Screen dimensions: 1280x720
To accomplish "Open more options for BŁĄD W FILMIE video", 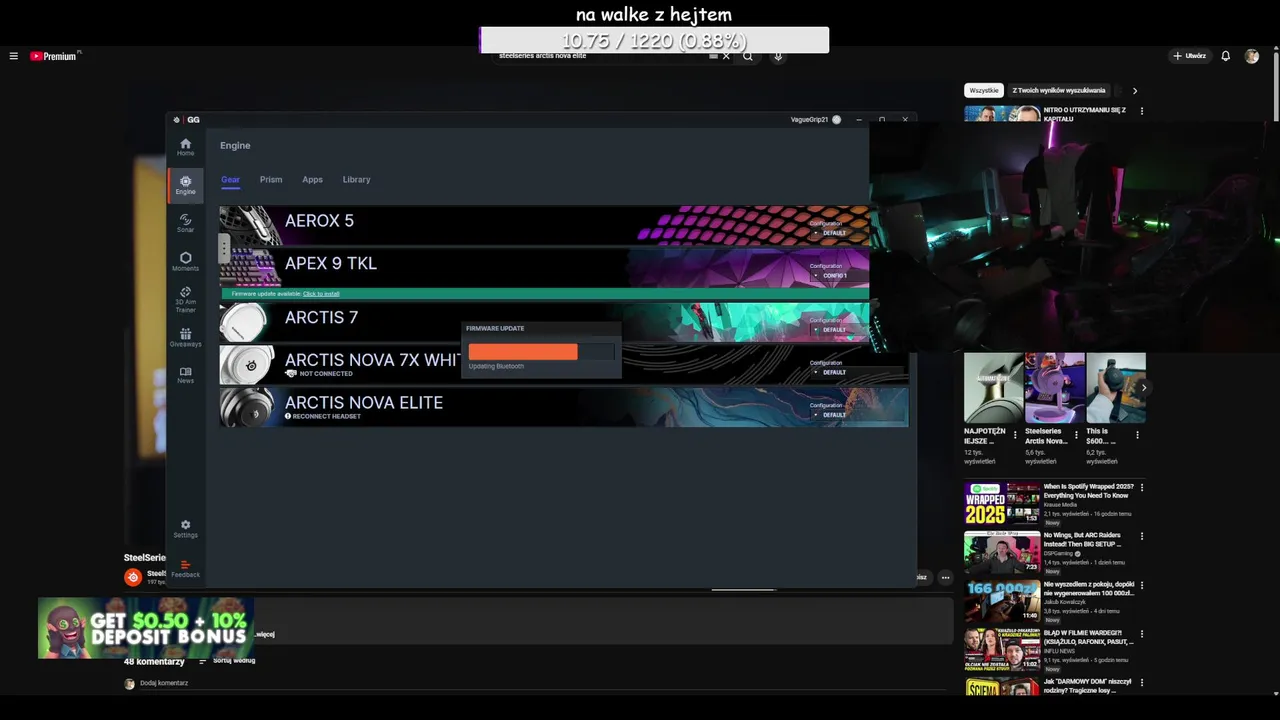I will tap(1142, 634).
